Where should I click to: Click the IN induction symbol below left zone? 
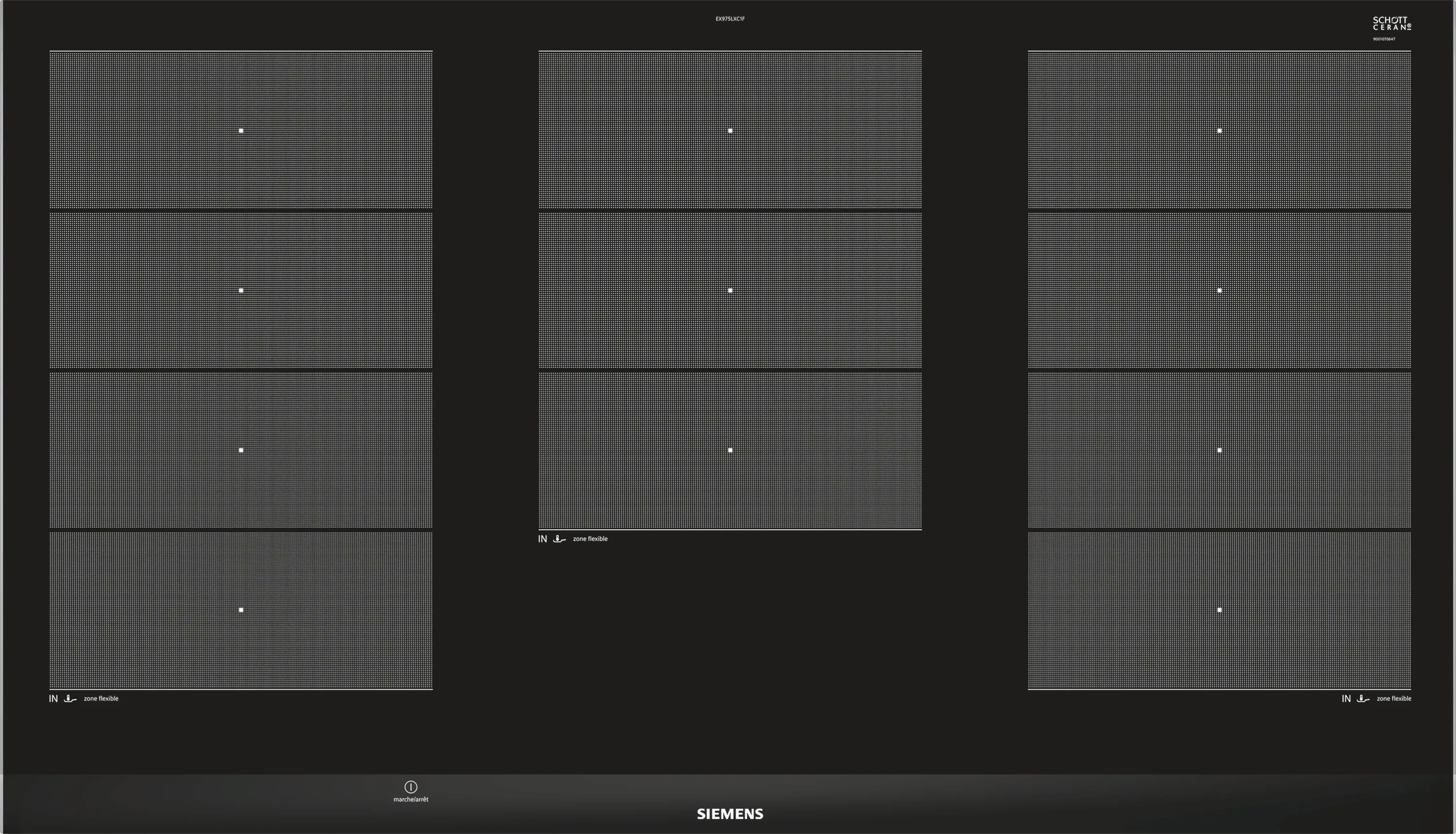pyautogui.click(x=53, y=698)
